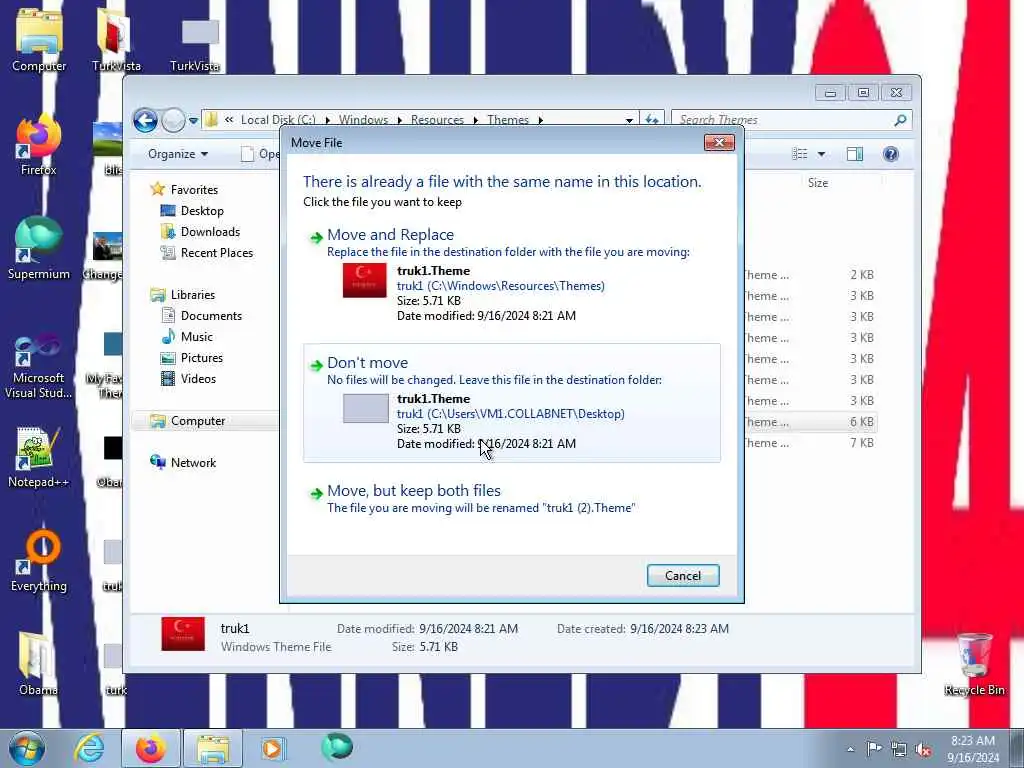Viewport: 1024px width, 768px height.
Task: Choose Move and Replace option
Action: (x=512, y=277)
